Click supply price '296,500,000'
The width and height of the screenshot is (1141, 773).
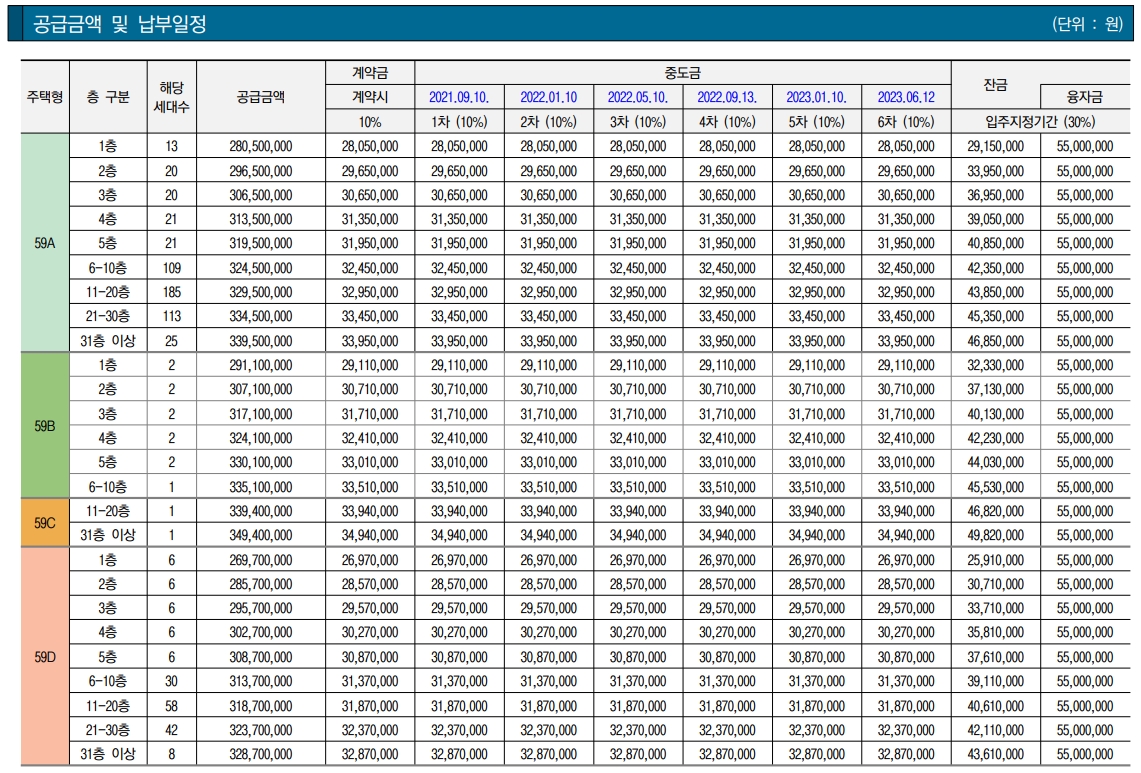pos(261,170)
